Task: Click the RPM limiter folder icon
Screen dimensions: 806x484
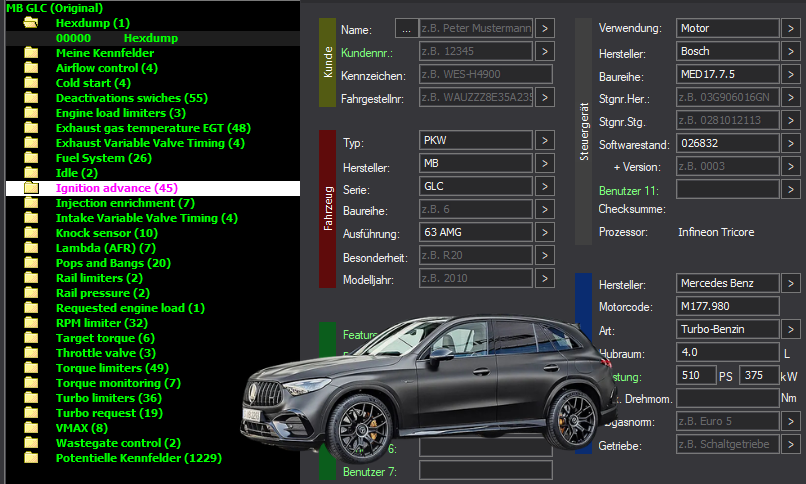Action: [x=31, y=323]
